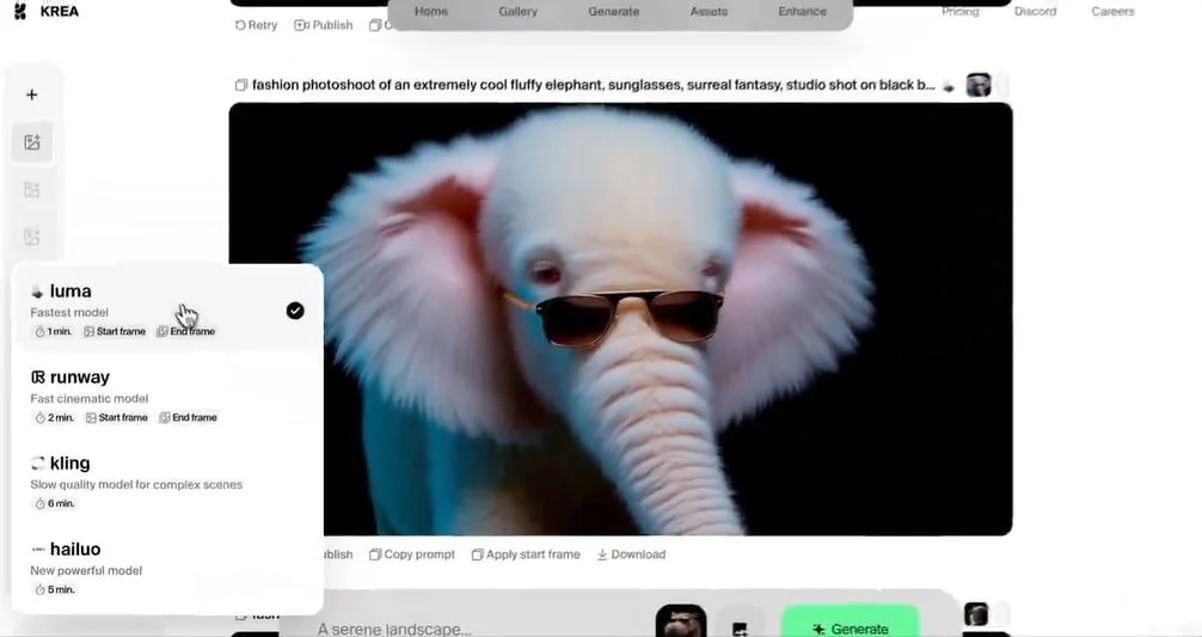The image size is (1202, 637).
Task: Click the copy icon beside fashion photoshoot prompt
Action: point(240,85)
